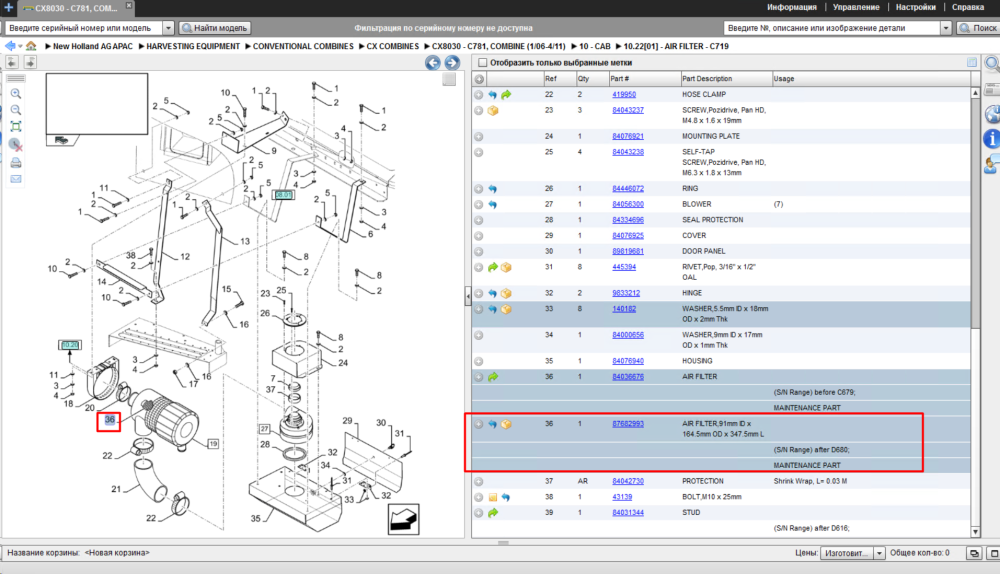Click the scroll down arrow of parts list
Viewport: 1000px width, 574px height.
click(975, 531)
